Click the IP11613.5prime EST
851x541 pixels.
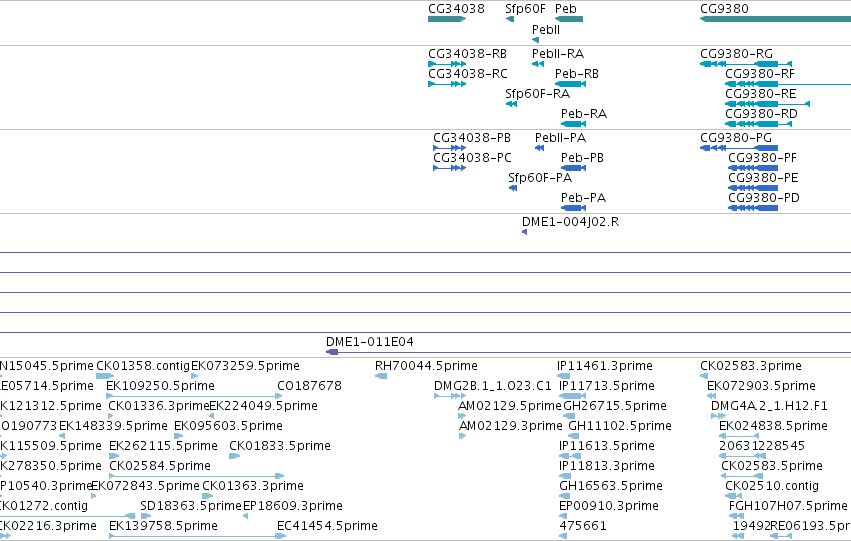570,456
